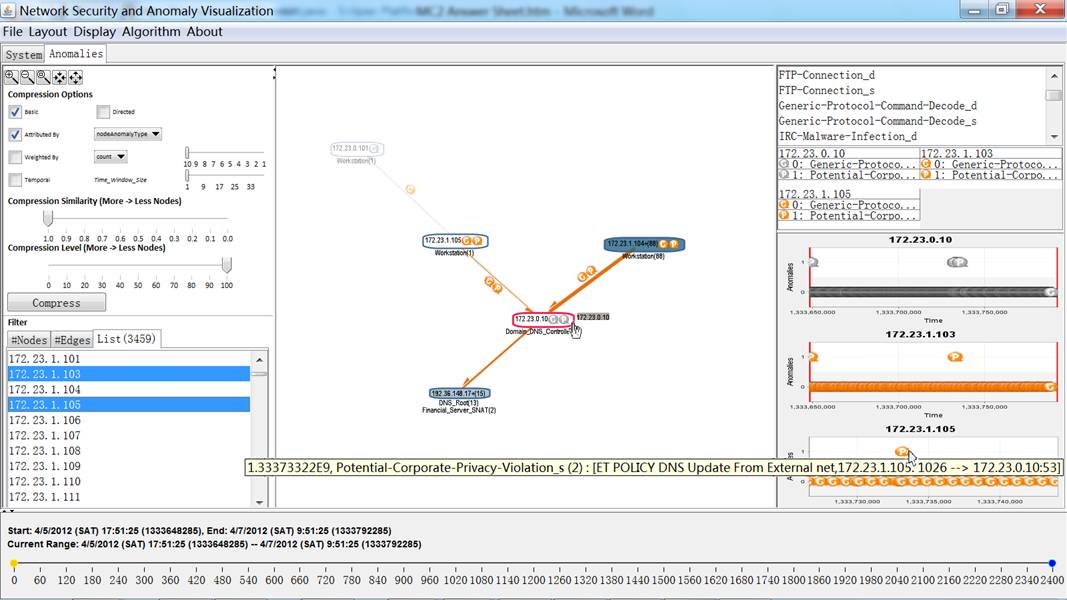Click the orange G icon under 172.23.1.105 legend
The height and width of the screenshot is (600, 1067).
(784, 205)
